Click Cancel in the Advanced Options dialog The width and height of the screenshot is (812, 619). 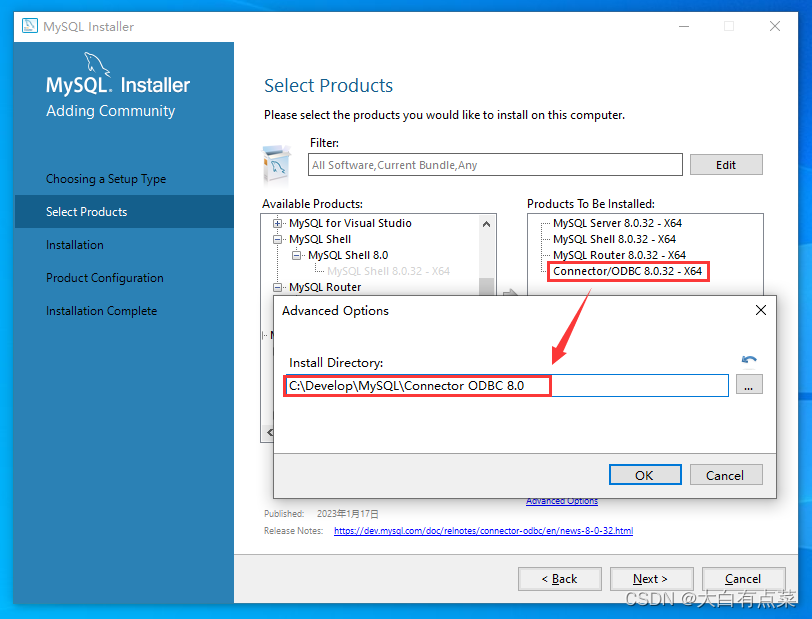point(726,475)
